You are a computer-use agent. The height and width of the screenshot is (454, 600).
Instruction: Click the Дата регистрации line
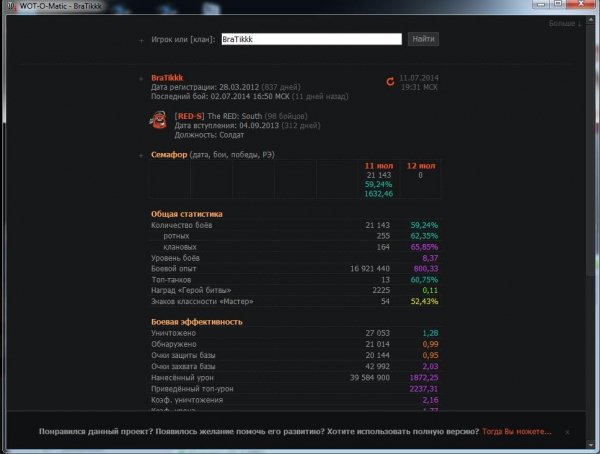click(x=226, y=87)
